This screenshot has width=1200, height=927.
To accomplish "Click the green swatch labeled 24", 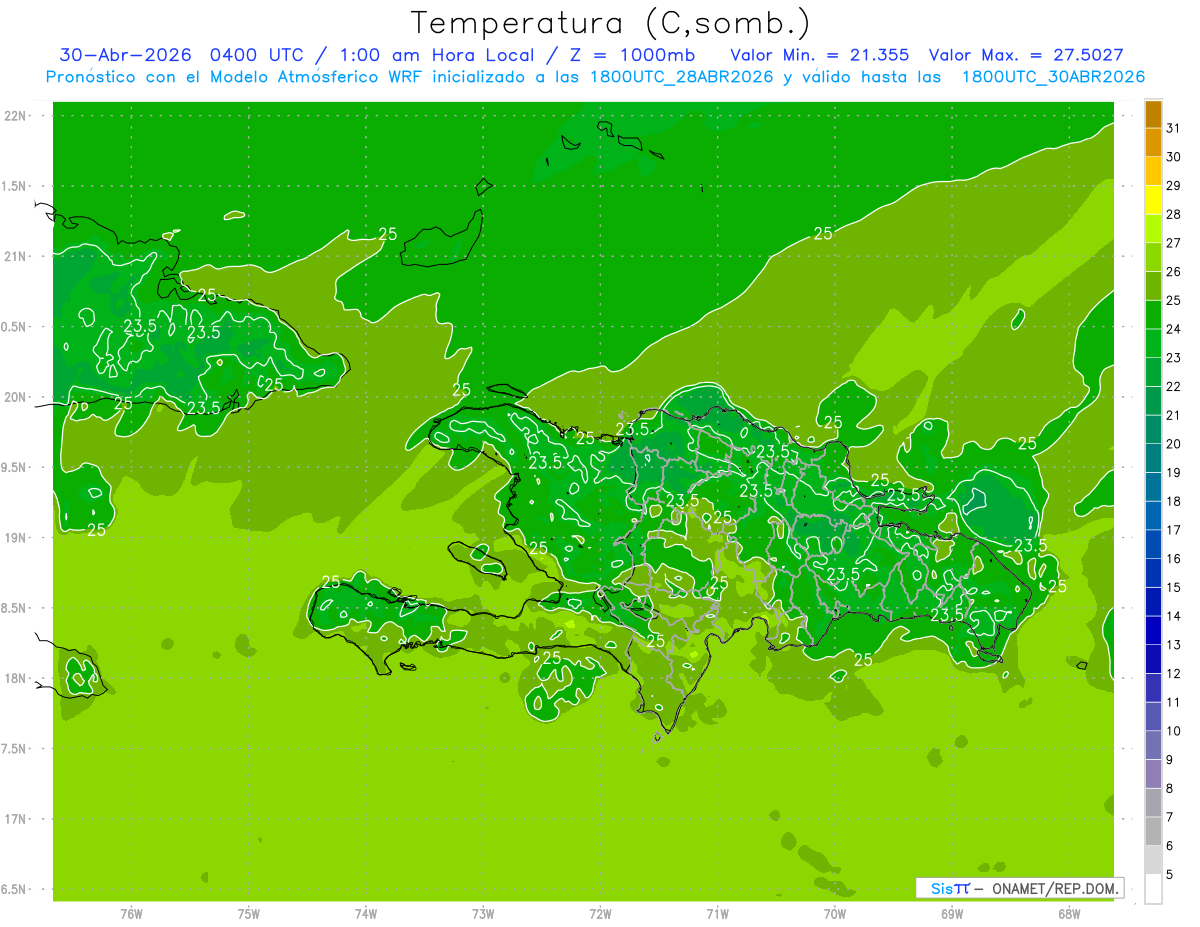I will (1153, 315).
